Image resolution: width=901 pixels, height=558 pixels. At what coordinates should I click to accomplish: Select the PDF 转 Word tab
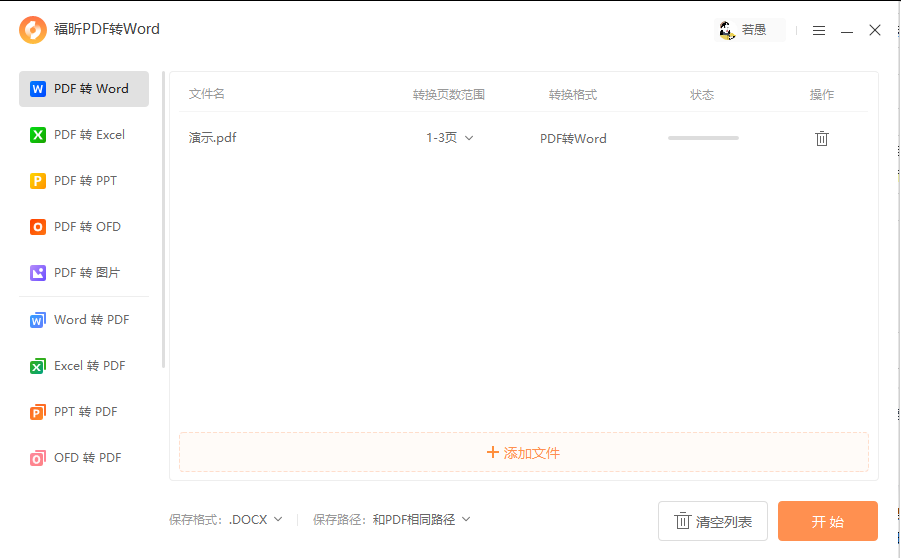(x=84, y=89)
